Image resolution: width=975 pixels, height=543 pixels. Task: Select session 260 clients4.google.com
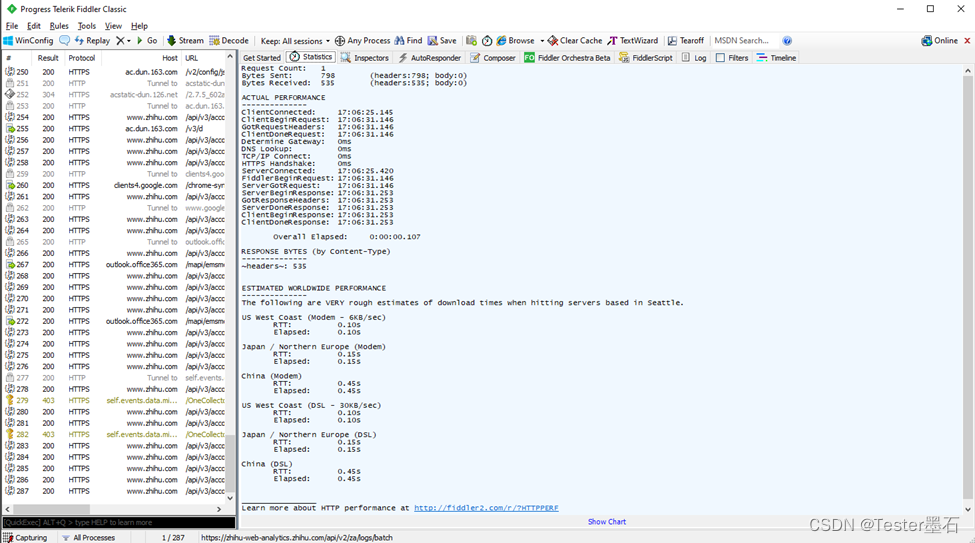pos(115,185)
